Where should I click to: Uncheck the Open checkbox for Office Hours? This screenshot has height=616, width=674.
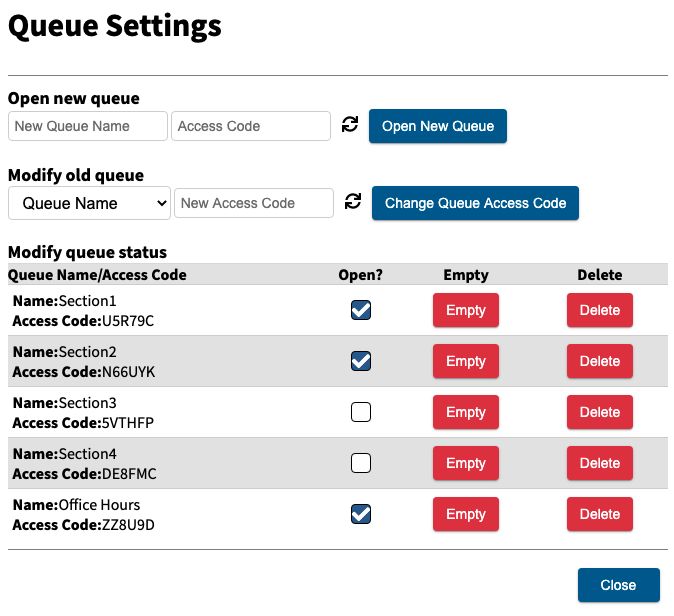(x=361, y=514)
